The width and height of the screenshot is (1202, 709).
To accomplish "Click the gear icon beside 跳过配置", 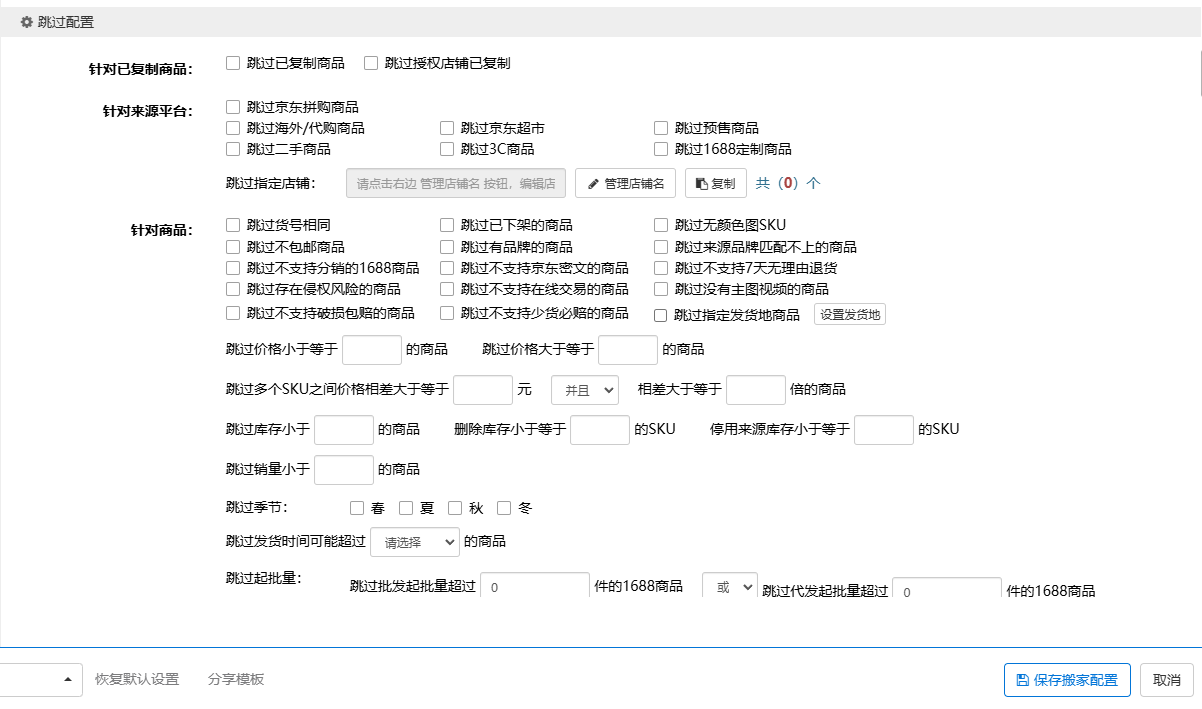I will pos(27,22).
